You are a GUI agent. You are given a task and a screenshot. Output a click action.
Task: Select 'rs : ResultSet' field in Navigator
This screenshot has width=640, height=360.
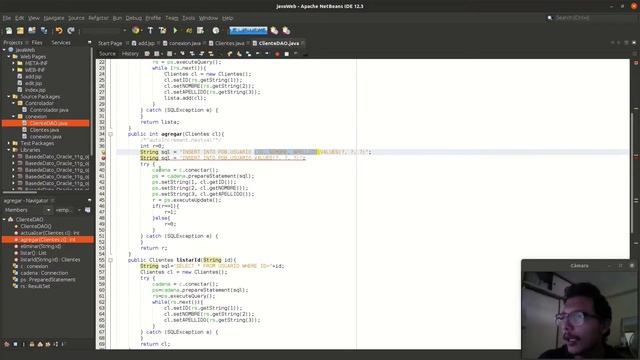pyautogui.click(x=35, y=286)
